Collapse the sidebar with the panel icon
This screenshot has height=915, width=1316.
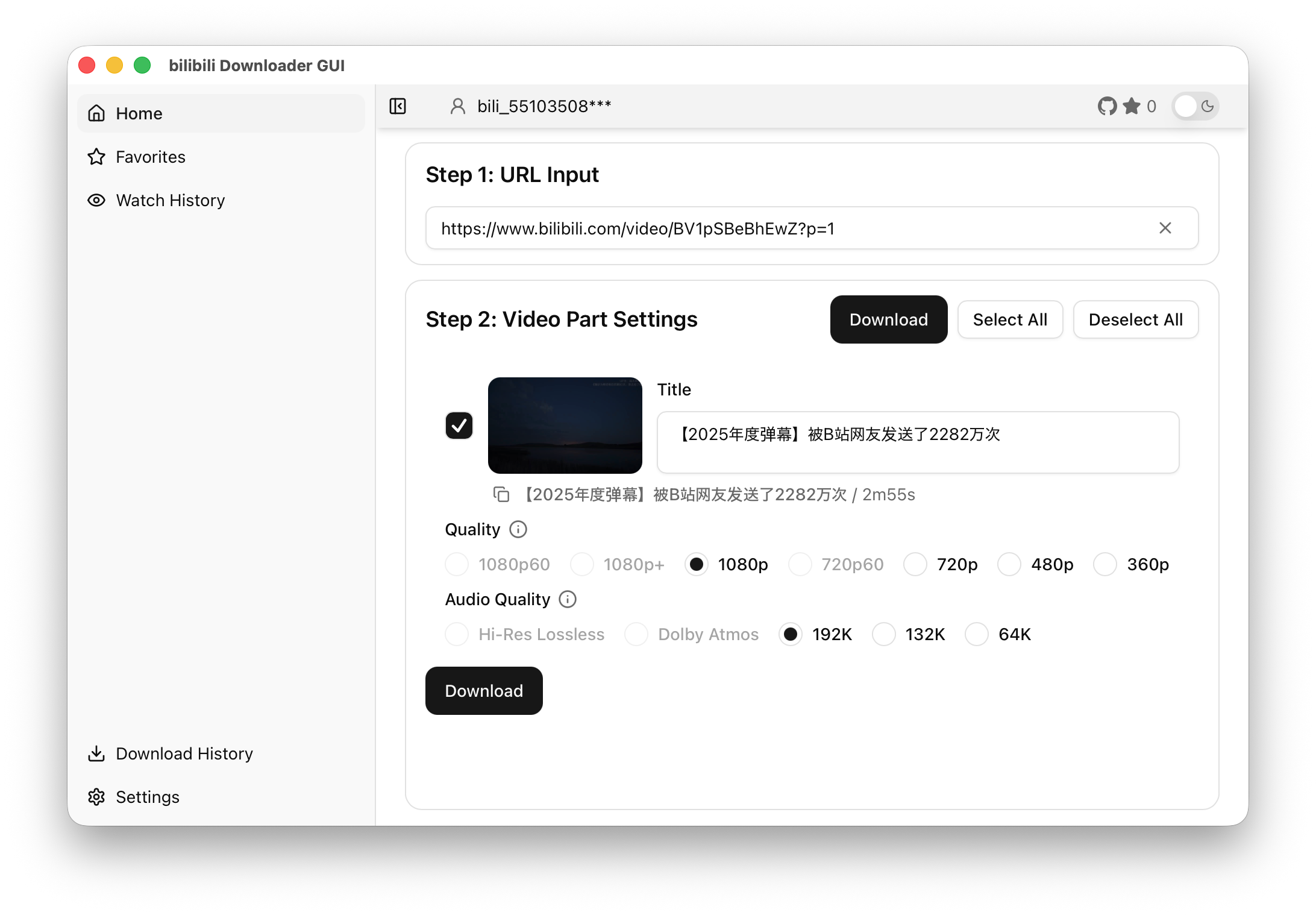tap(398, 106)
